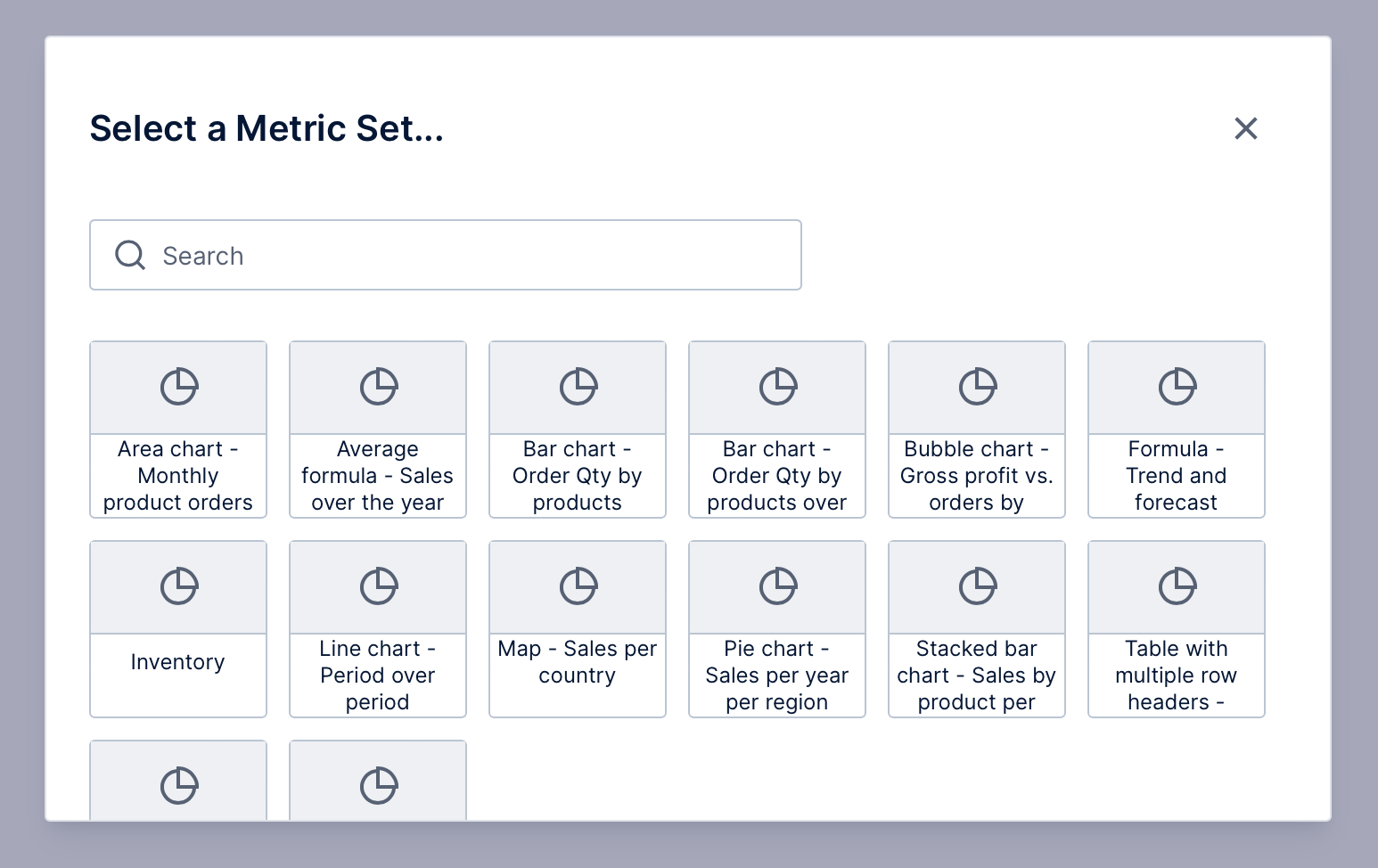Screen dimensions: 1378x868
Task: Select the Inventory metric set icon
Action: click(178, 586)
